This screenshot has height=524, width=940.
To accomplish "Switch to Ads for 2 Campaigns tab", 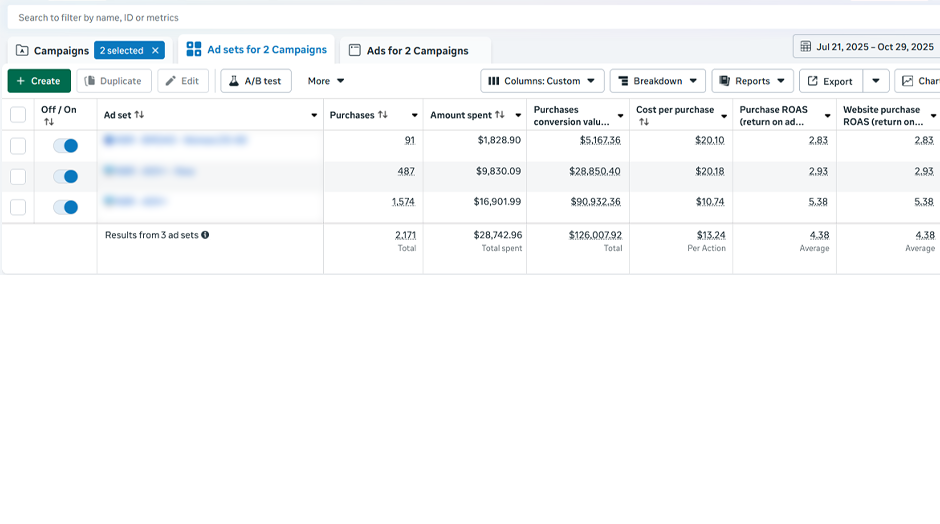I will (x=408, y=51).
